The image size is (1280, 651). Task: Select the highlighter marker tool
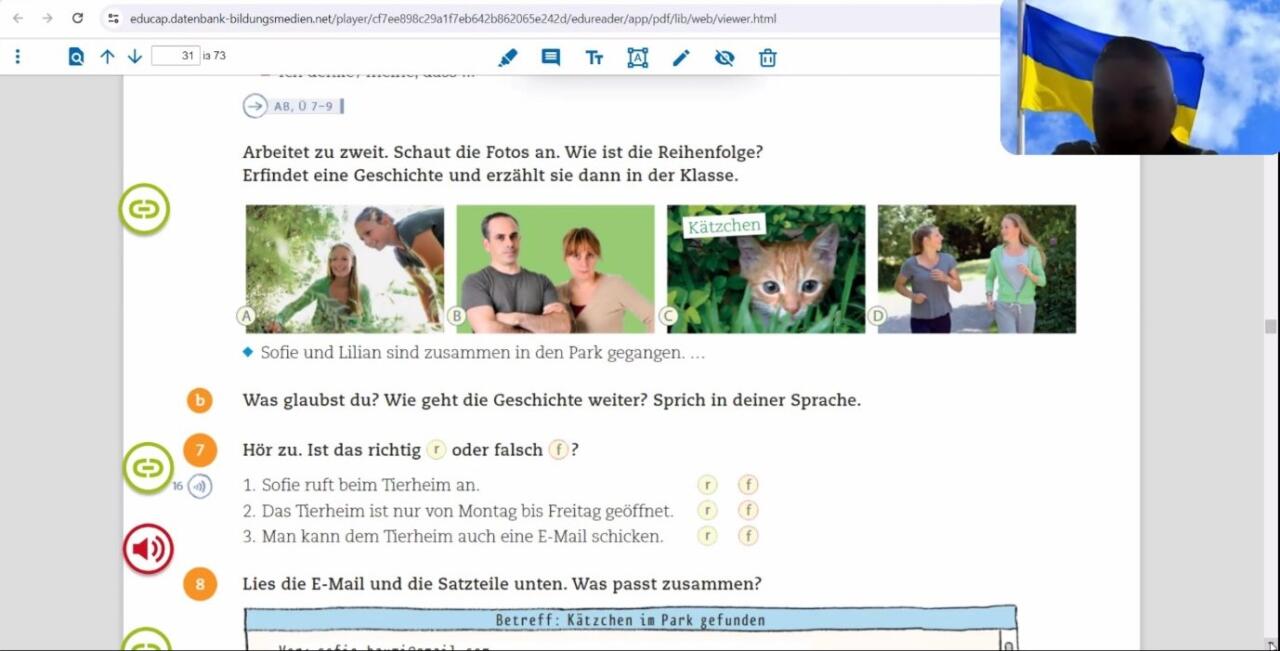[508, 58]
